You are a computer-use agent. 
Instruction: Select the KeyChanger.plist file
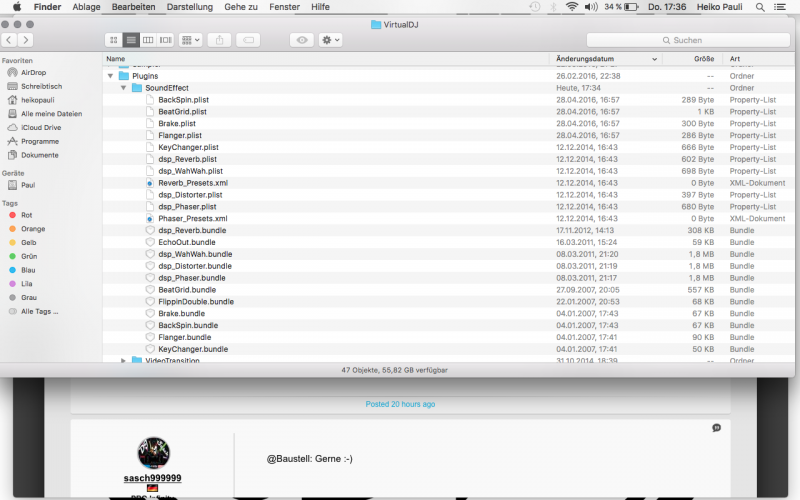188,147
